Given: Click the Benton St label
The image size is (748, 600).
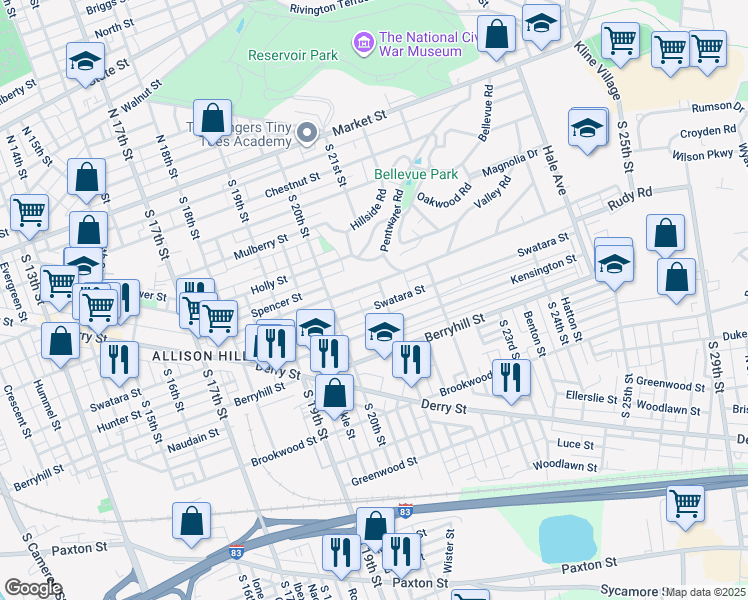Looking at the screenshot, I should coord(534,334).
